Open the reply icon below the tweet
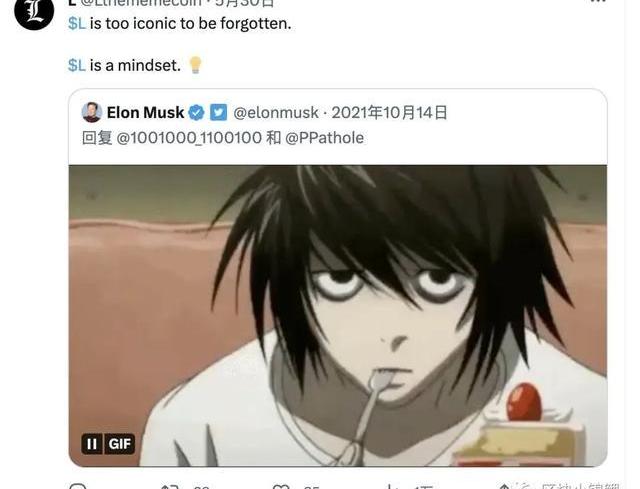Screen dimensions: 640x489 click(78, 486)
